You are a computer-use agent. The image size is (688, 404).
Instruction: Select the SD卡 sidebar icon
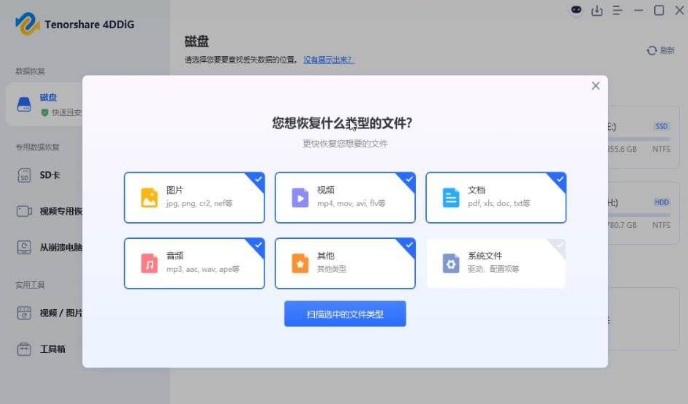click(x=24, y=175)
